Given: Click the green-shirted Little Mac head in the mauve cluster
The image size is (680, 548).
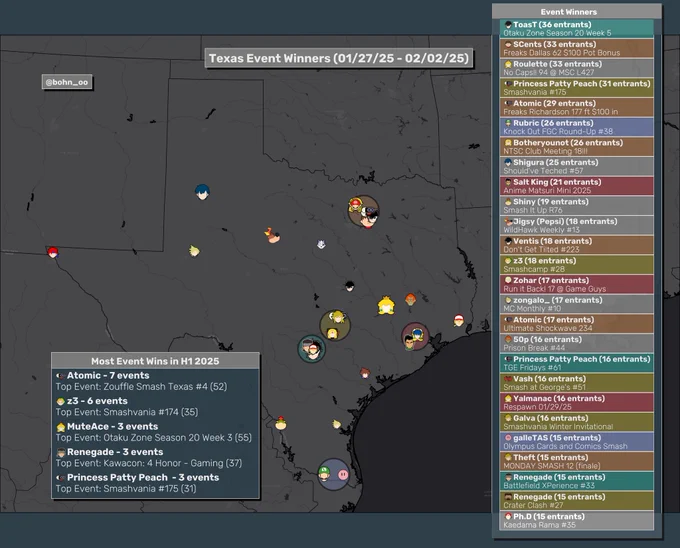Looking at the screenshot, I should click(409, 343).
